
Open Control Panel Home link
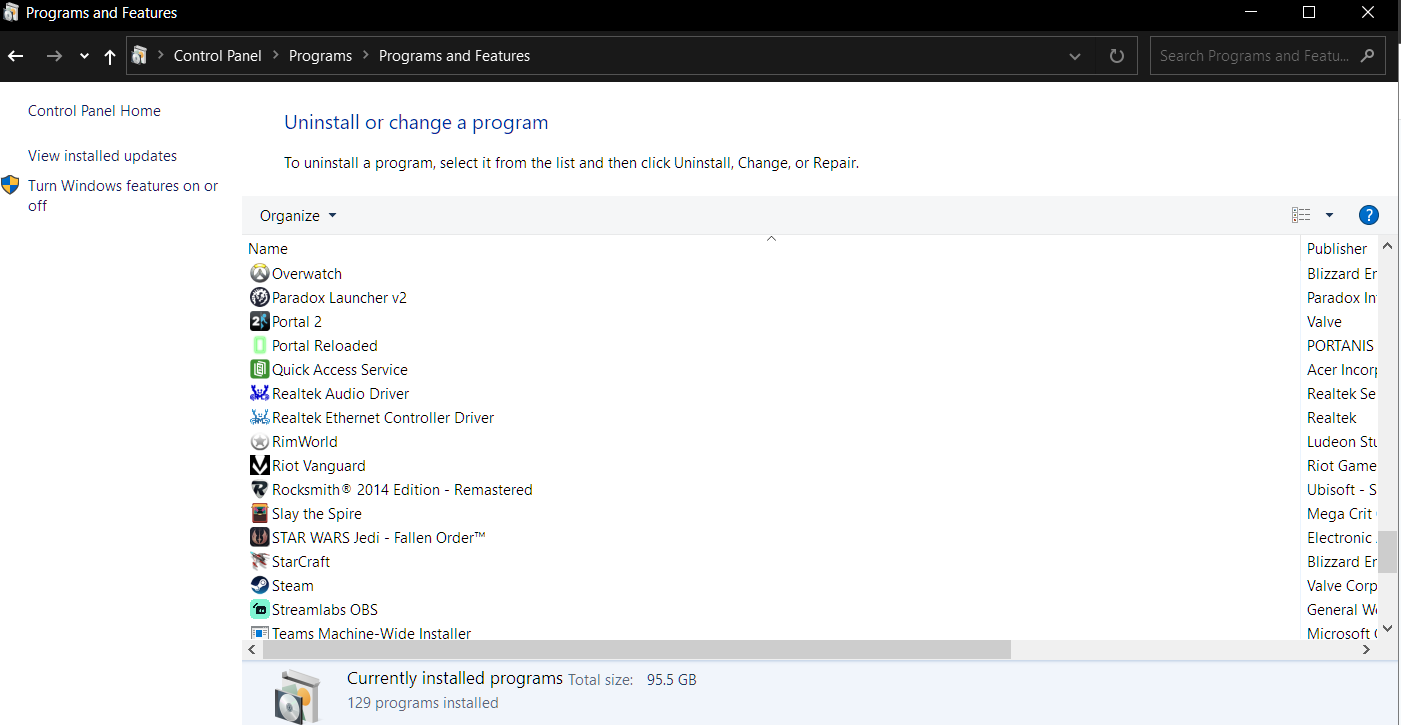point(94,111)
